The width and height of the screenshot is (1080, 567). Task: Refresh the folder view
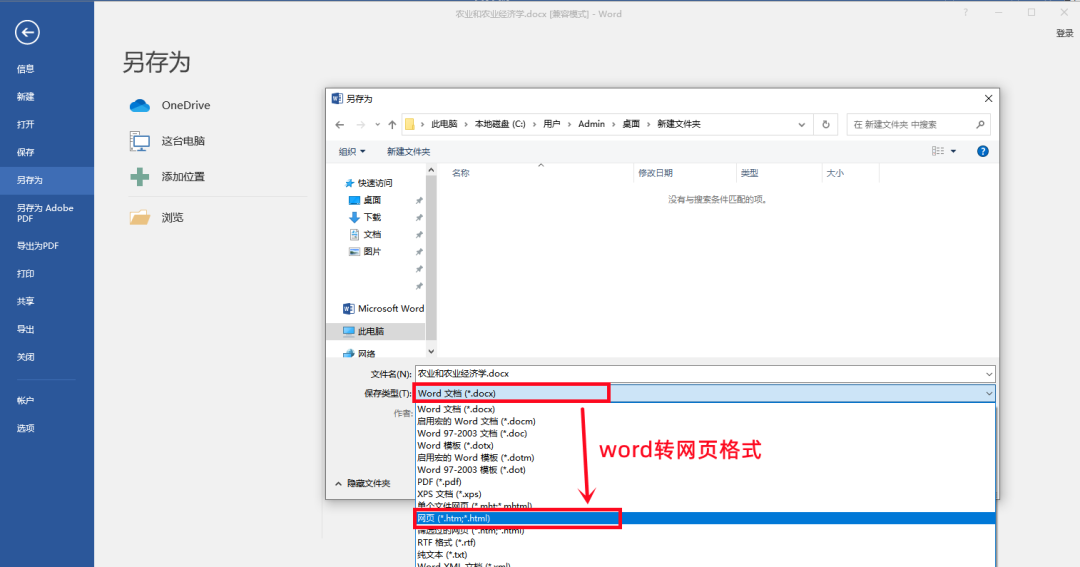coord(825,125)
